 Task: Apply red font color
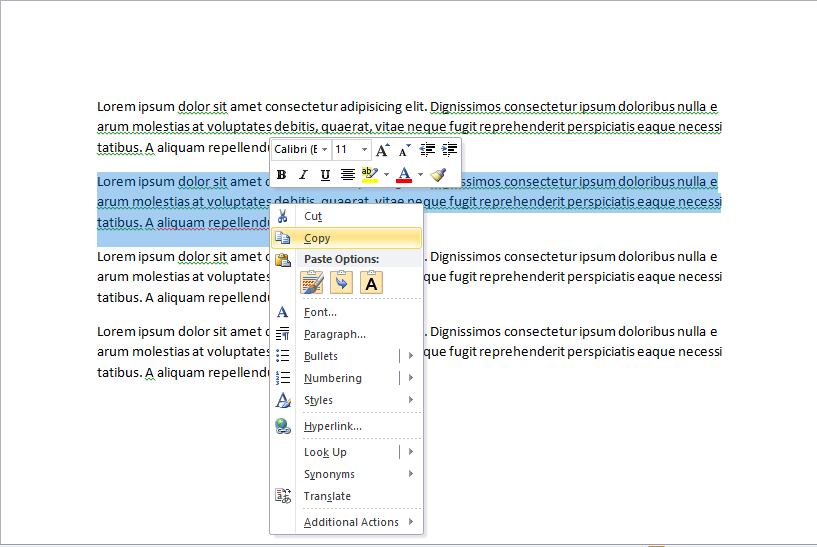tap(404, 175)
